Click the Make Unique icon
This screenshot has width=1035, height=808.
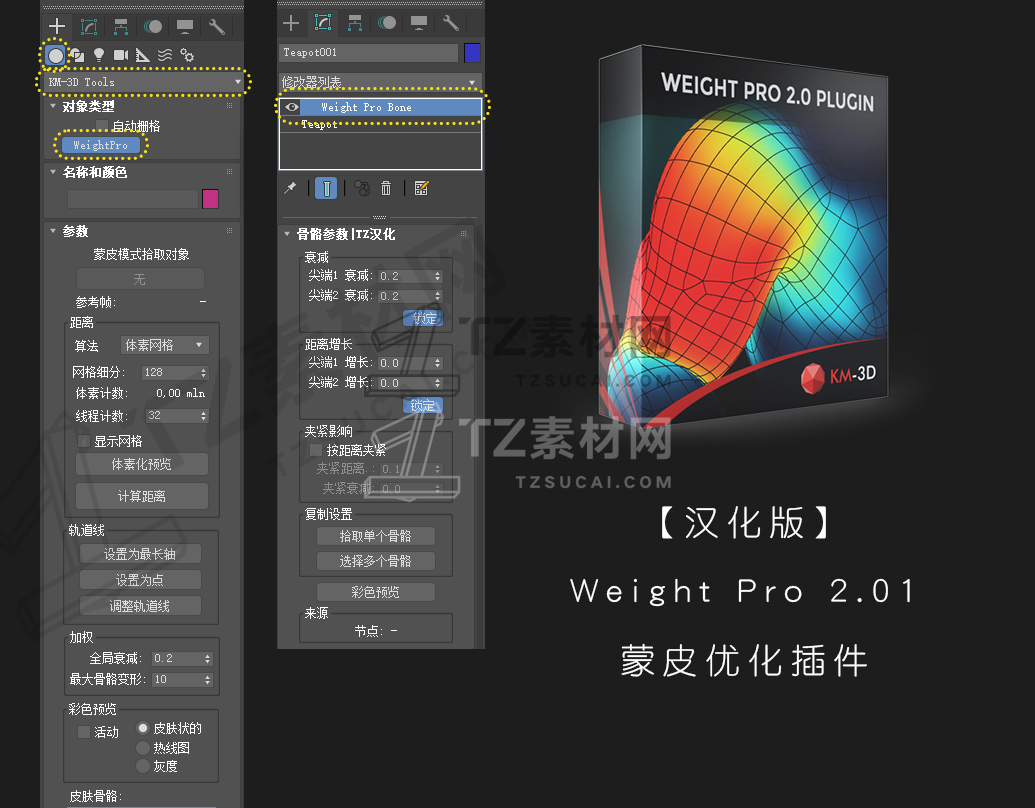point(362,189)
